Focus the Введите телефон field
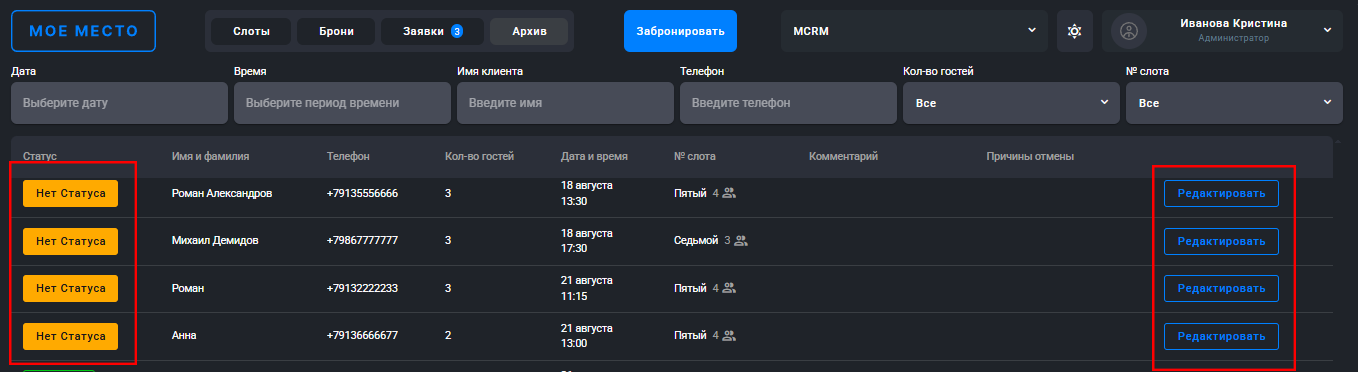Image resolution: width=1358 pixels, height=372 pixels. point(788,103)
